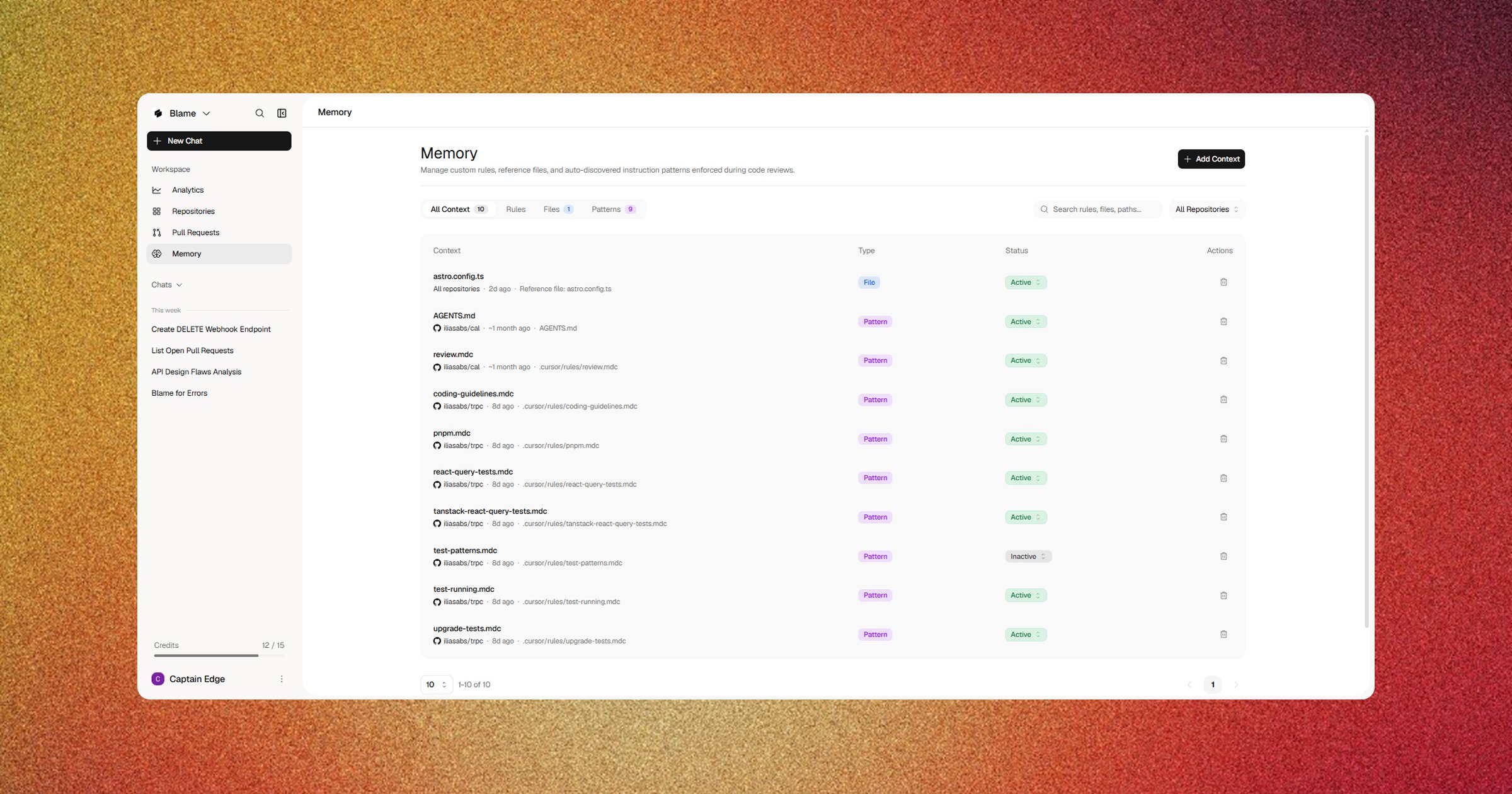This screenshot has height=794, width=1512.
Task: Change the rows-per-page selector showing 10
Action: [x=436, y=684]
